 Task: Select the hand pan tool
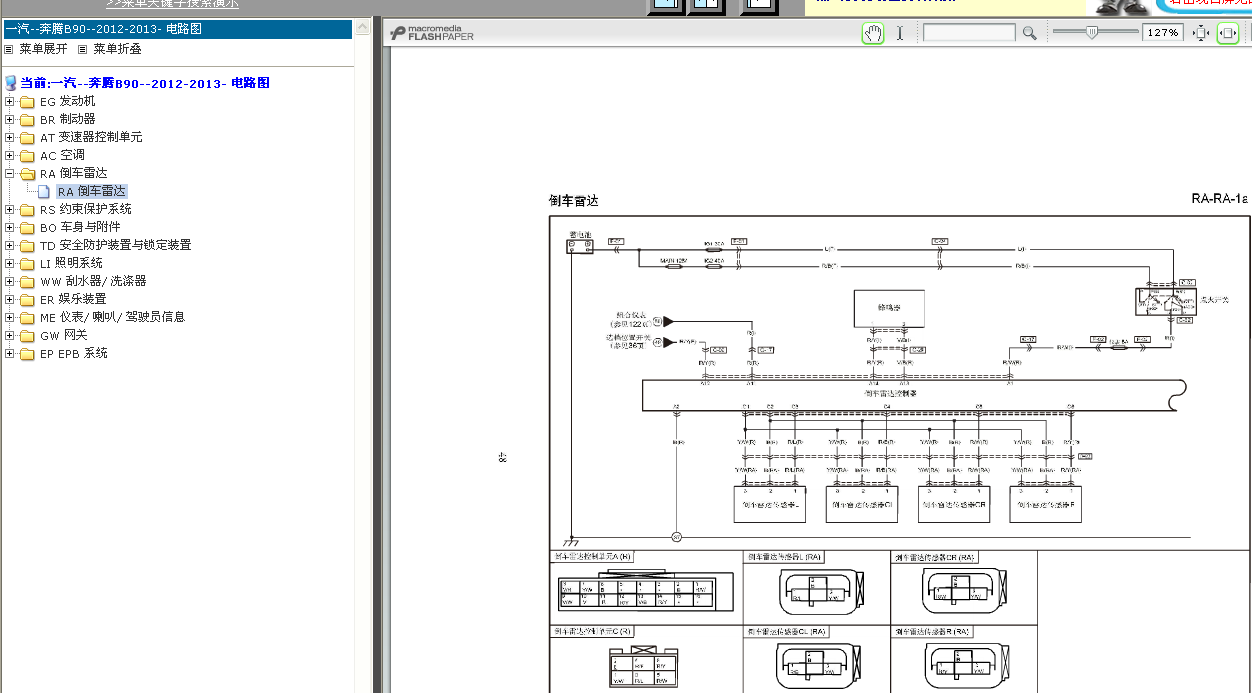pos(873,33)
